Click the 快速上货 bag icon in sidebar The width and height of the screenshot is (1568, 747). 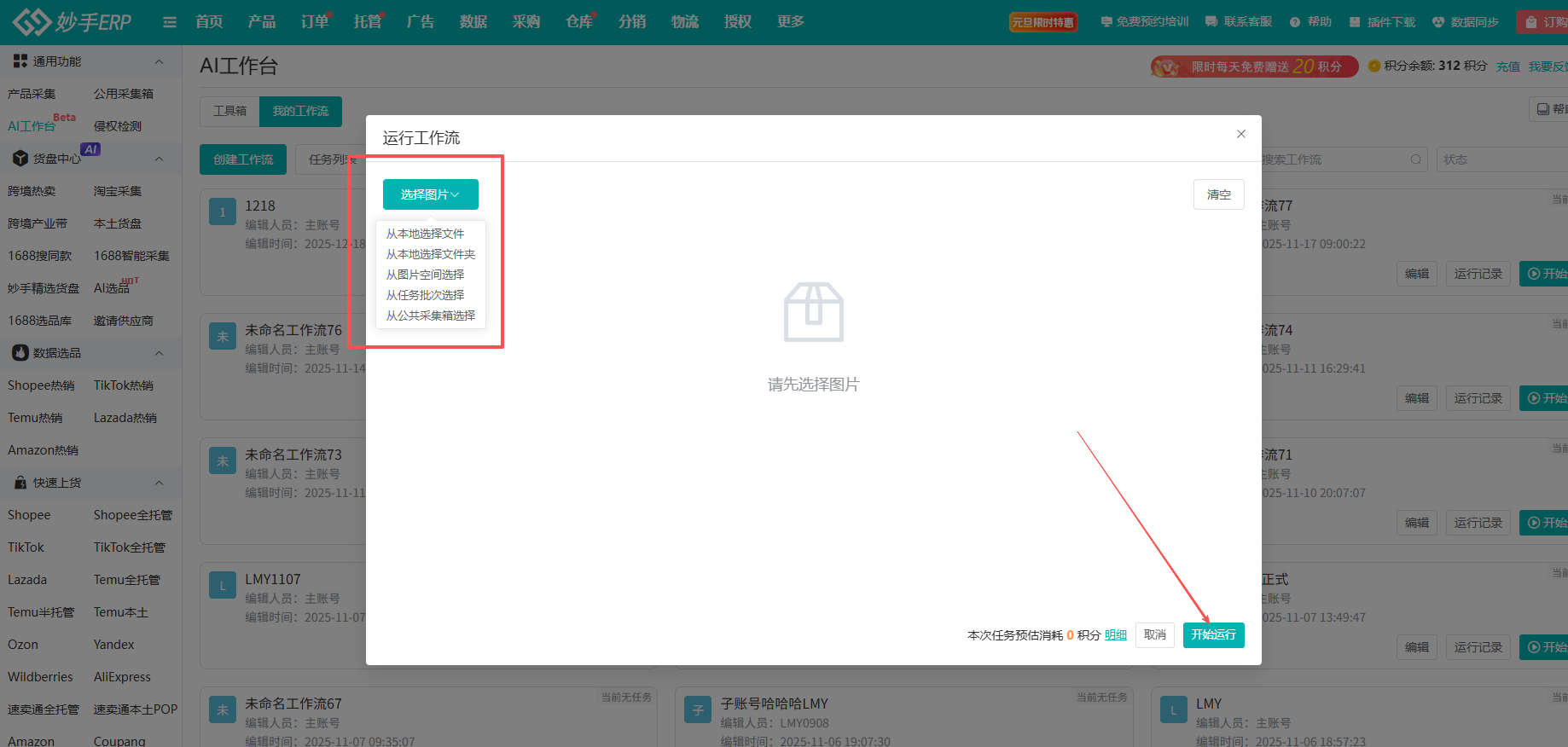click(20, 483)
